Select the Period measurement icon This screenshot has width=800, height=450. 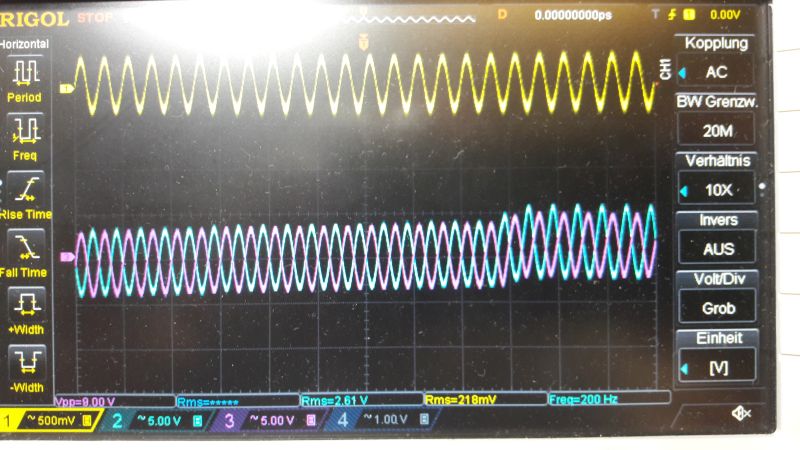point(26,71)
